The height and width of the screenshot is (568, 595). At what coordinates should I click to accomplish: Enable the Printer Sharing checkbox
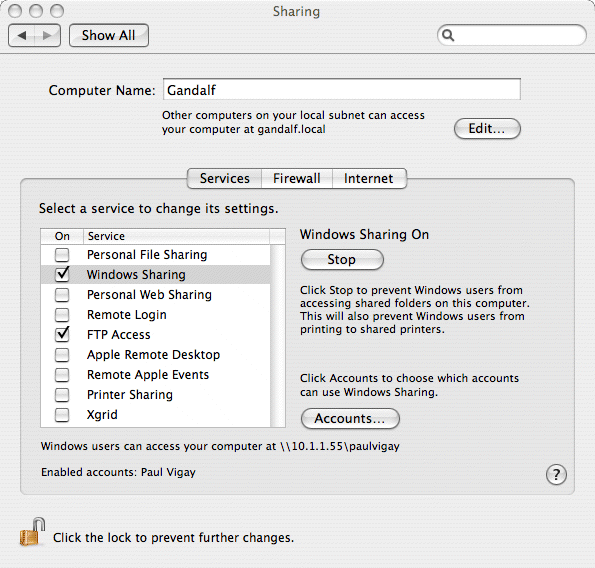tap(62, 395)
